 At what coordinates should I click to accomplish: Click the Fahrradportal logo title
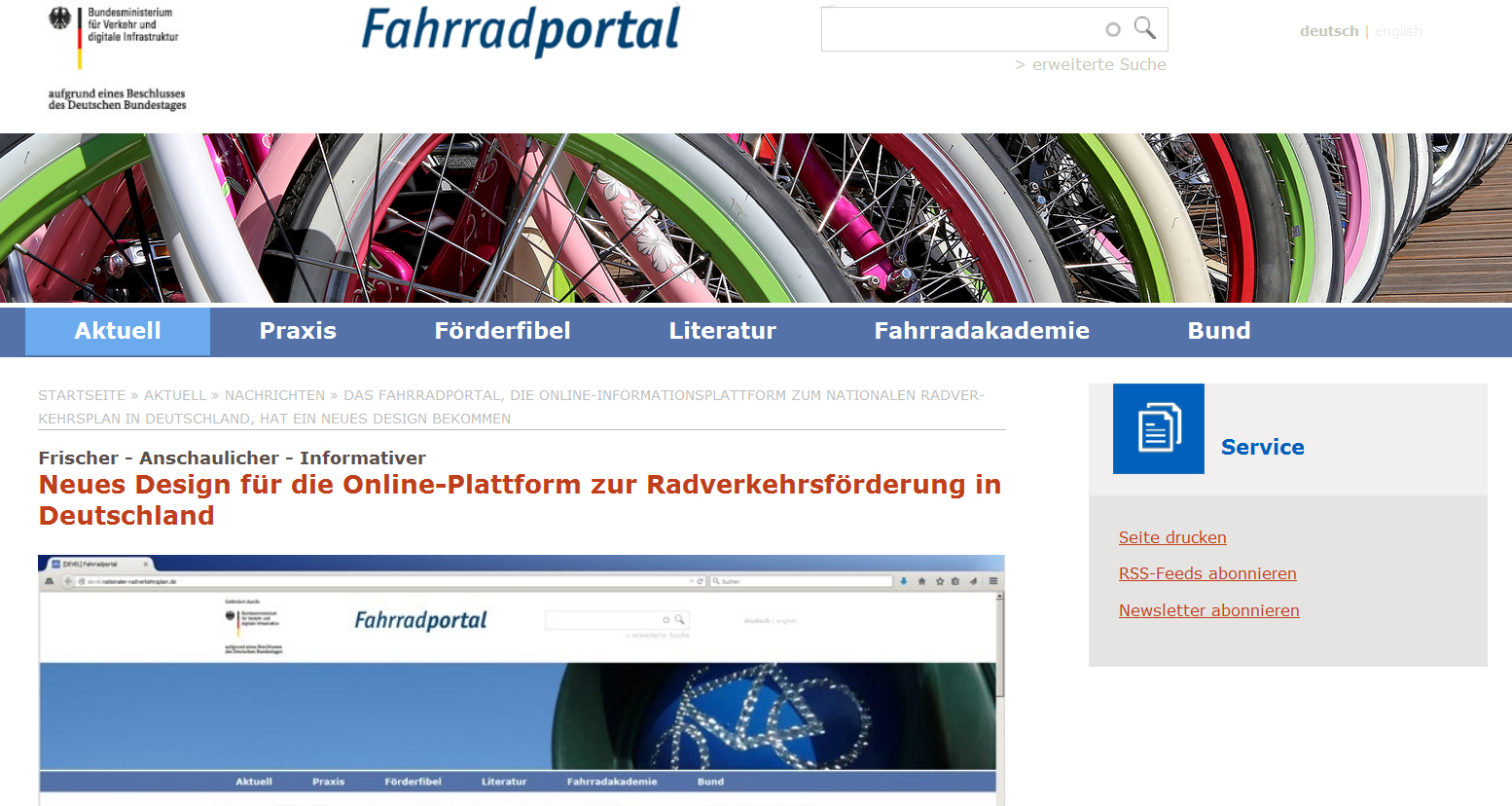521,31
